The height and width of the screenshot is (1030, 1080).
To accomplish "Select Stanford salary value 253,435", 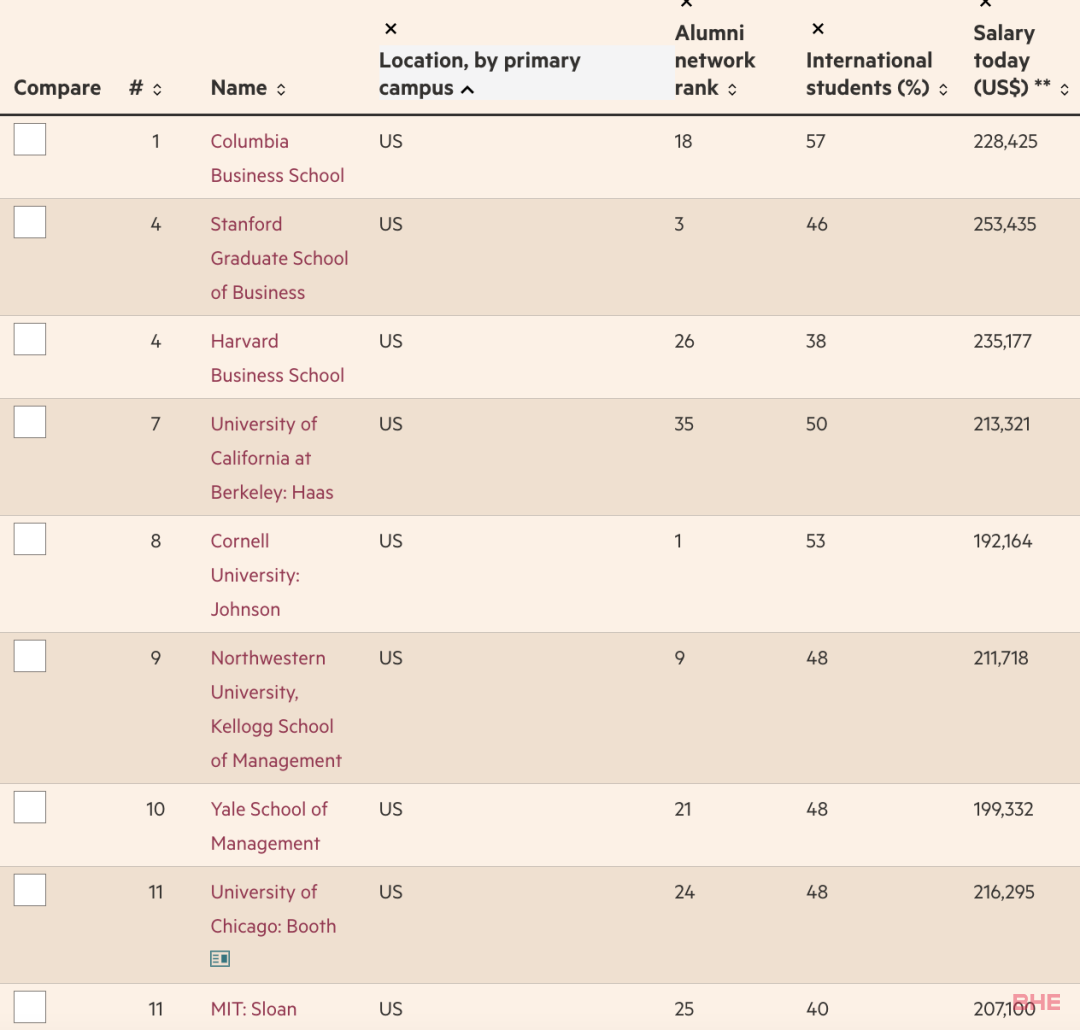I will (1004, 224).
